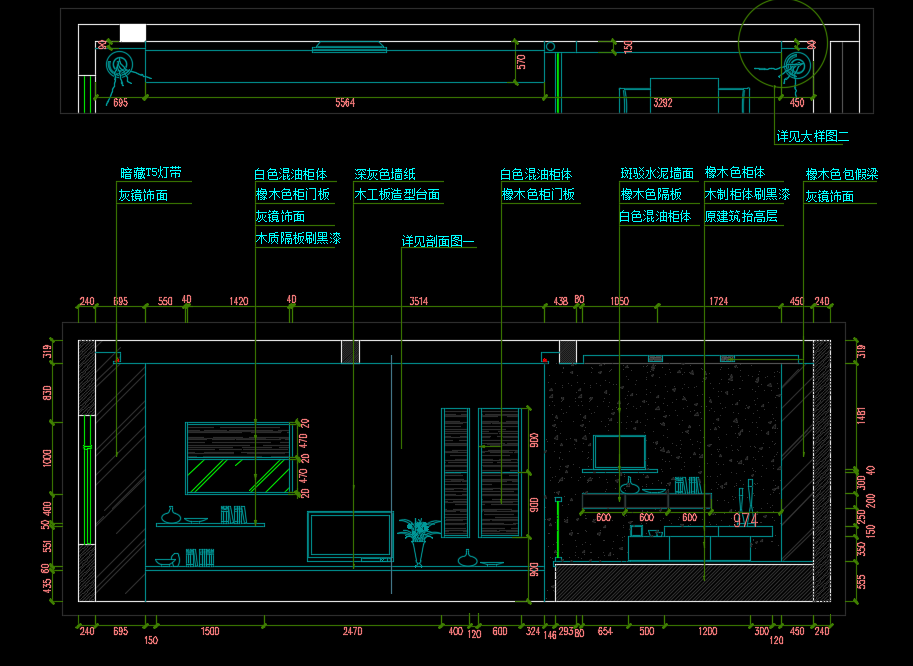Image resolution: width=913 pixels, height=666 pixels.
Task: Click the 570 vertical dimension text
Action: click(521, 62)
